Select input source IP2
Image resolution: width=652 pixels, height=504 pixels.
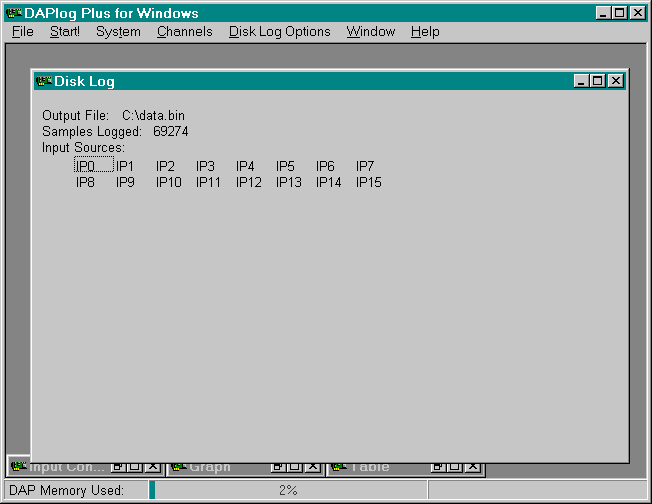point(165,166)
